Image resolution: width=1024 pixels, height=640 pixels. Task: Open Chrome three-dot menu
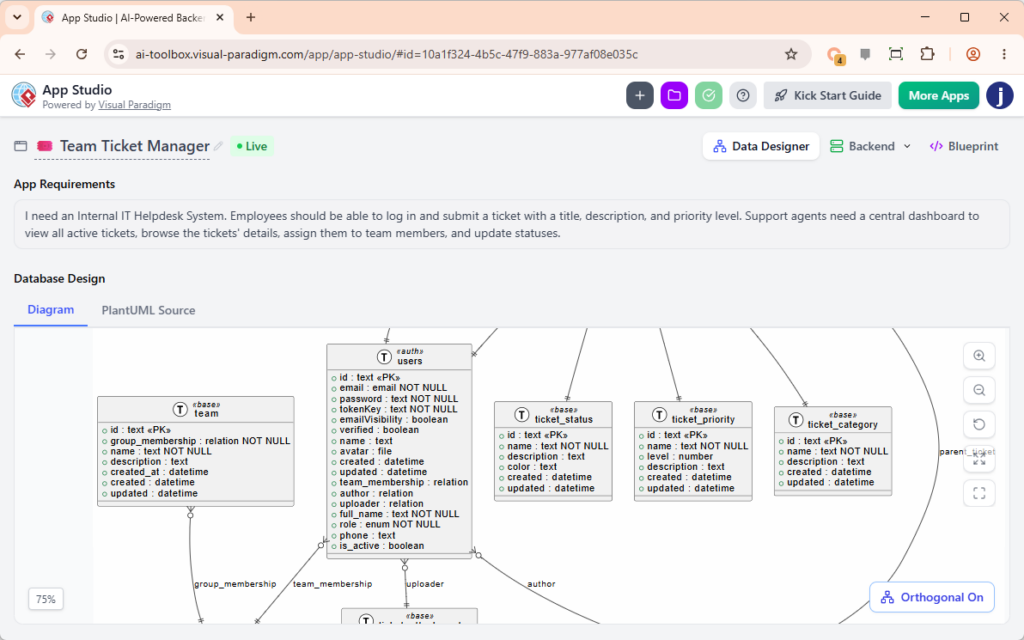point(1004,54)
